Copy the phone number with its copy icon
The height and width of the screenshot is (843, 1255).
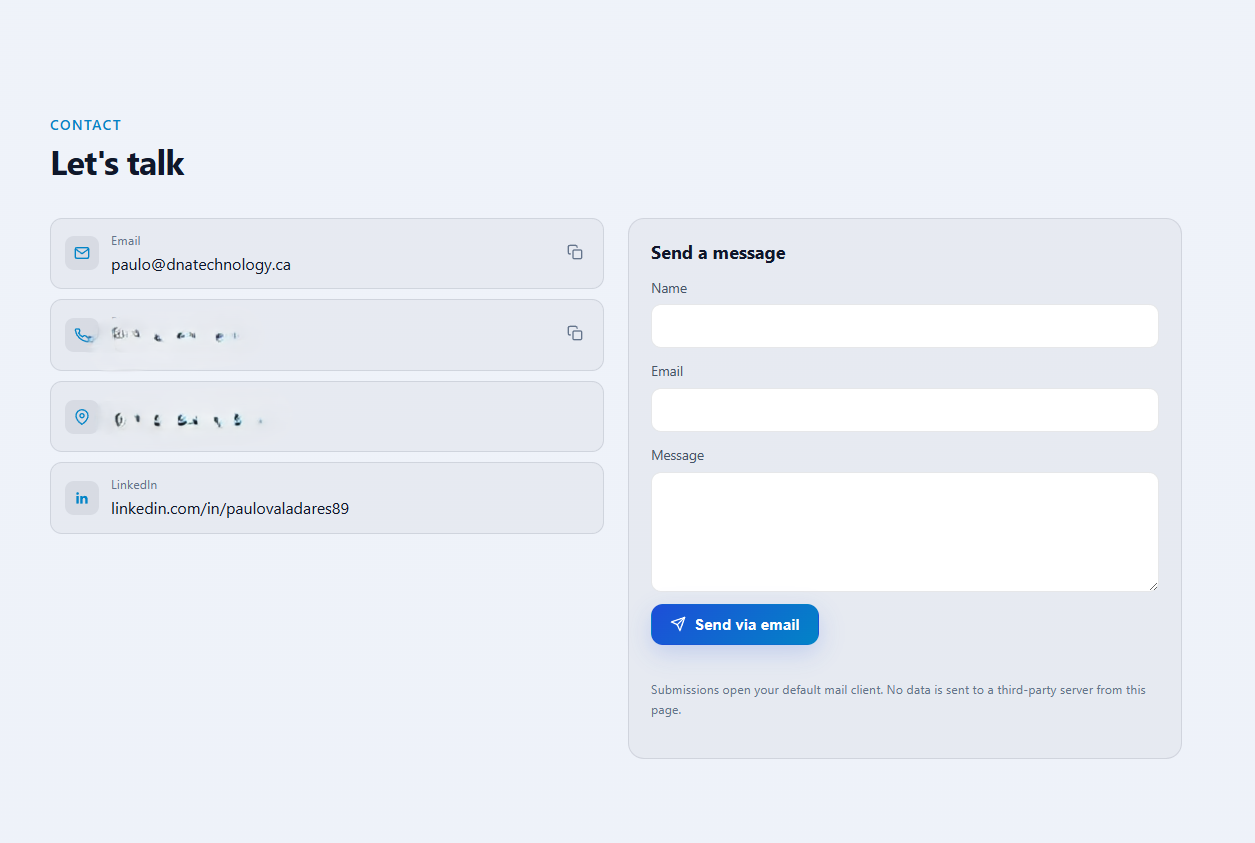[x=575, y=333]
